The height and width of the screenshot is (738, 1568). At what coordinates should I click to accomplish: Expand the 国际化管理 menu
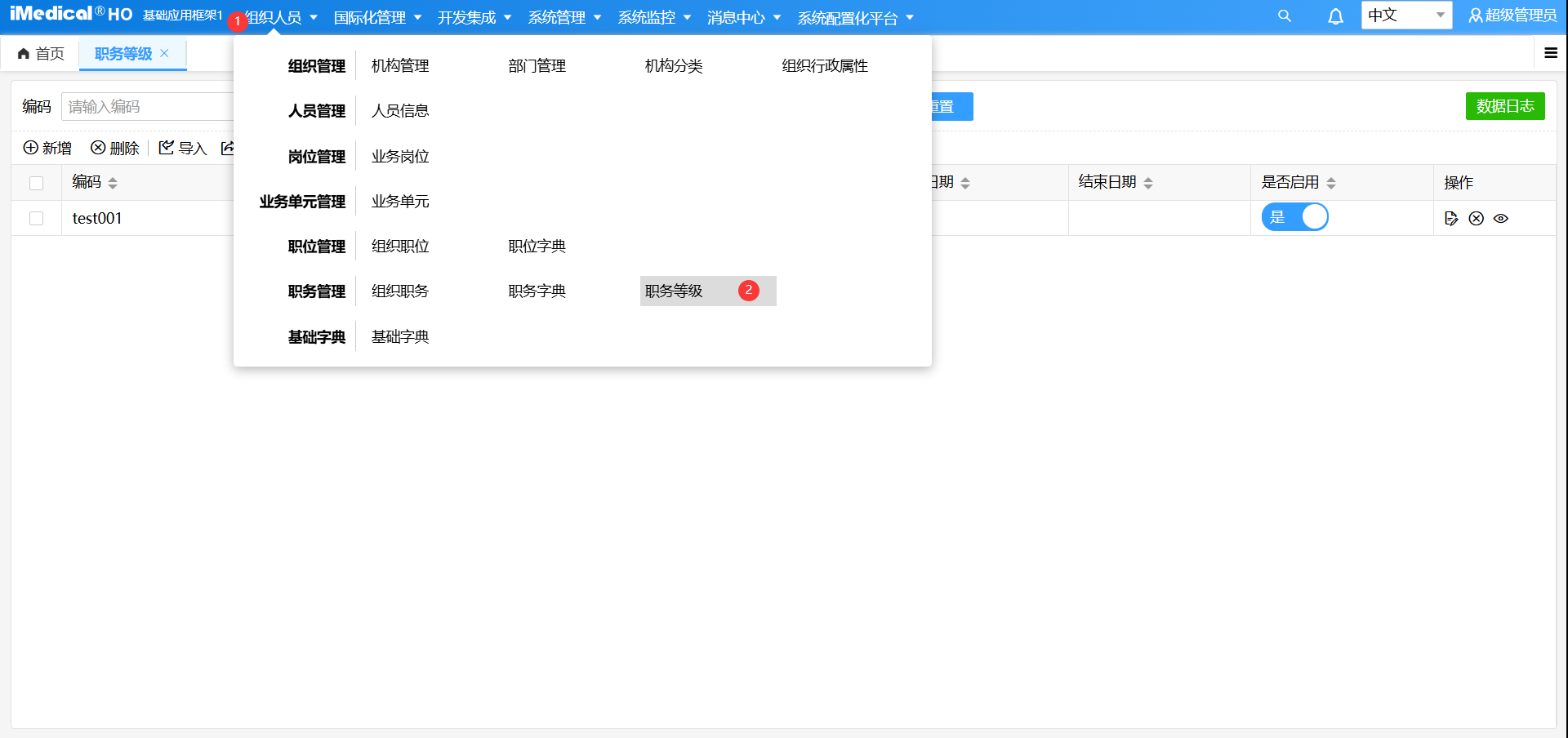(377, 17)
